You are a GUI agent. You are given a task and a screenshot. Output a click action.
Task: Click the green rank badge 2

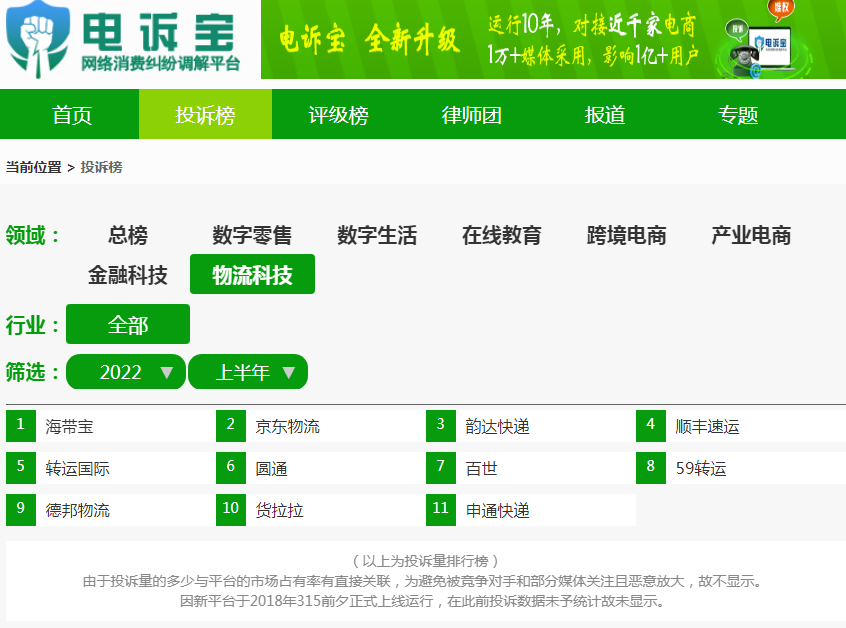point(231,426)
